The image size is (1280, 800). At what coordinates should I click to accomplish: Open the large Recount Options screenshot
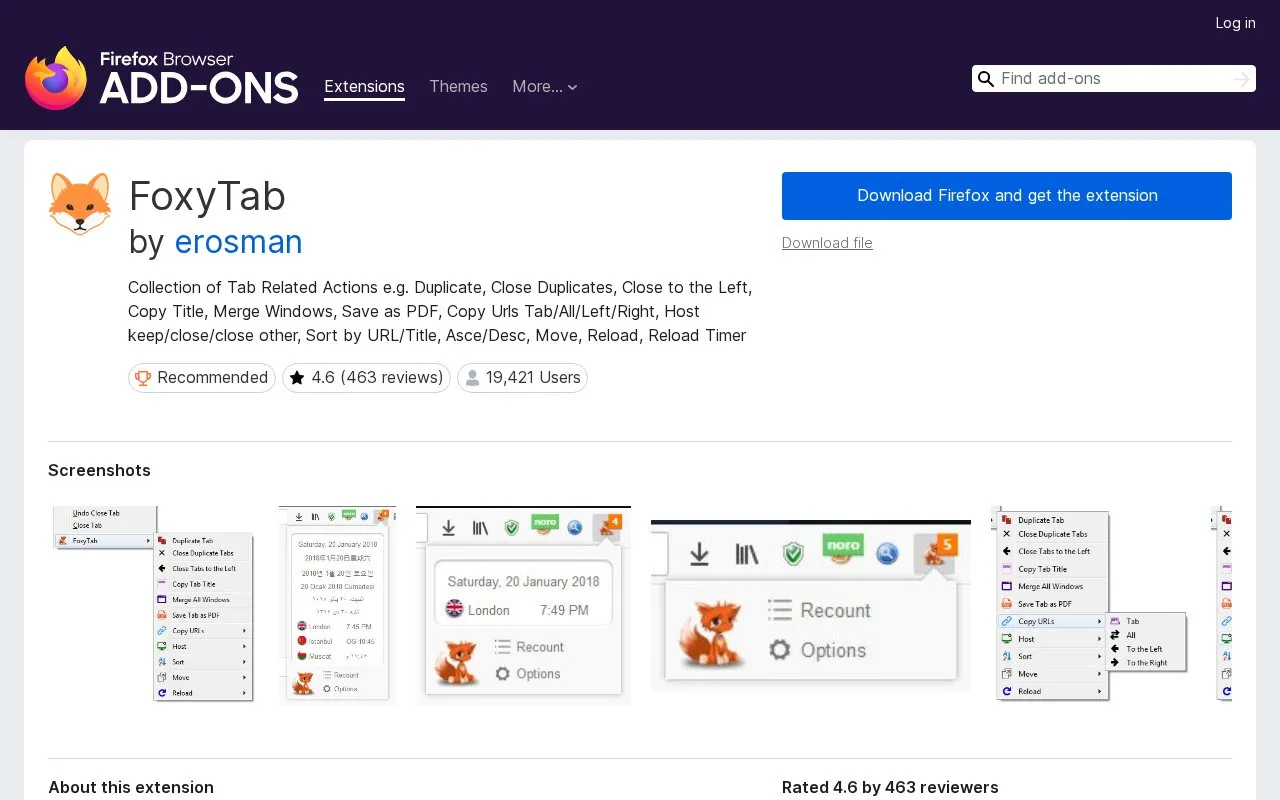(x=811, y=606)
